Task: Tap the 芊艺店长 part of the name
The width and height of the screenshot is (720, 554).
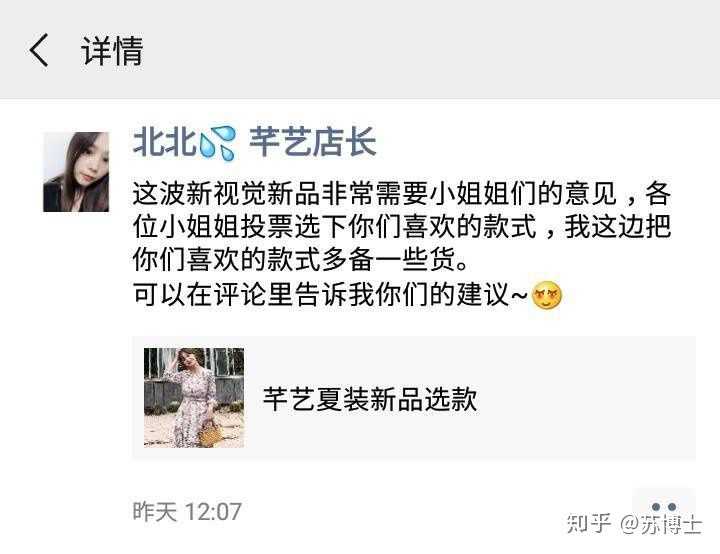Action: pyautogui.click(x=312, y=142)
